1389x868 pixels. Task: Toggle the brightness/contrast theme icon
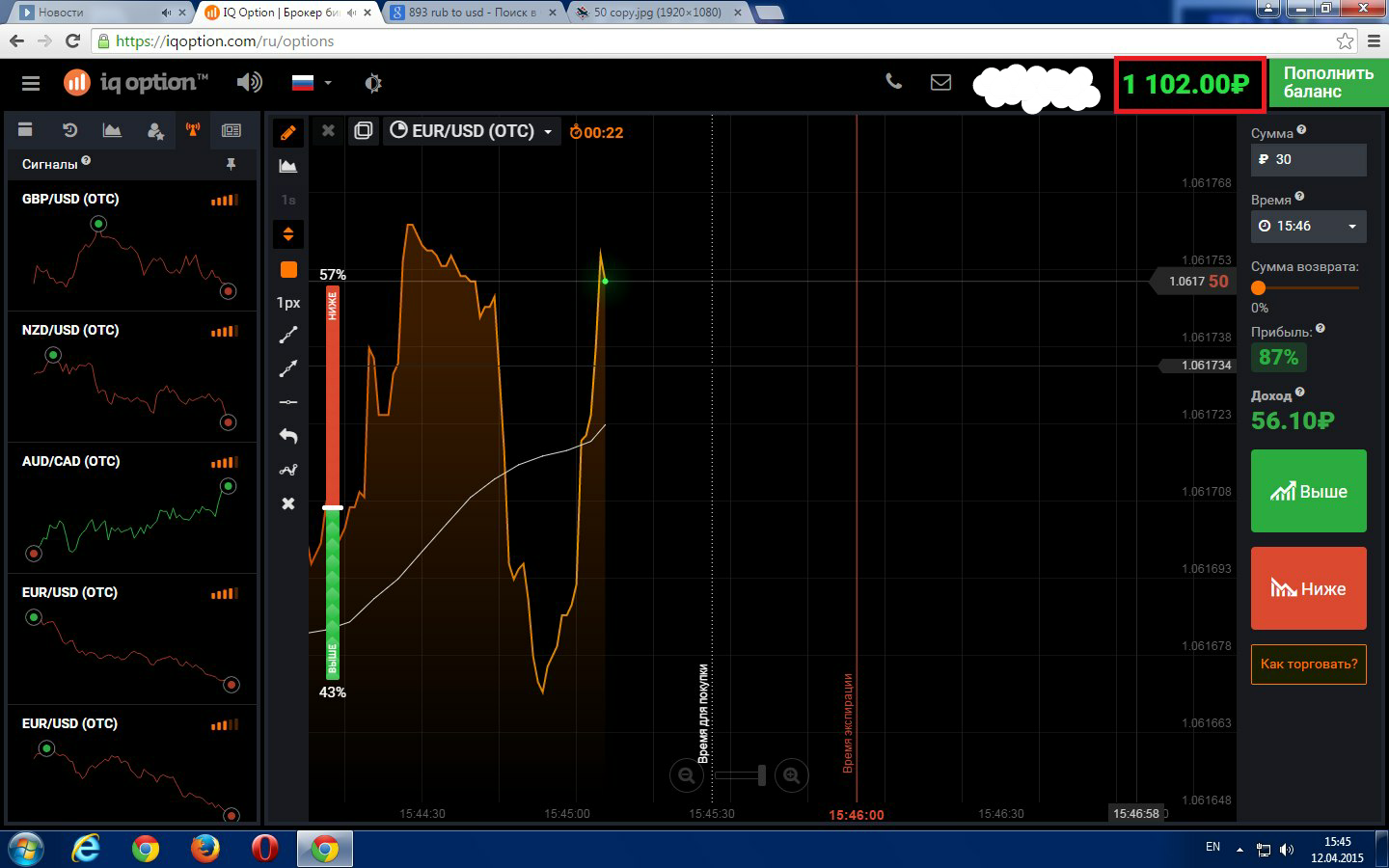373,83
